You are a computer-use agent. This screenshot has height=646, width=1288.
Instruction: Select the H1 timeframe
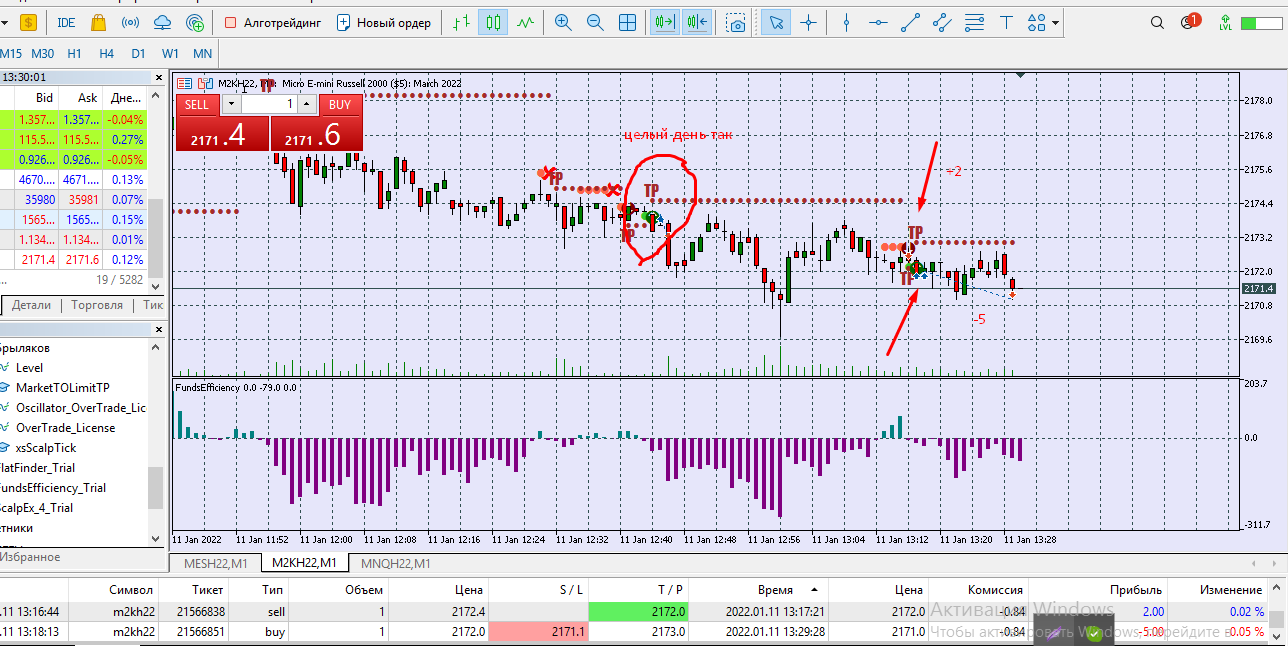(74, 54)
